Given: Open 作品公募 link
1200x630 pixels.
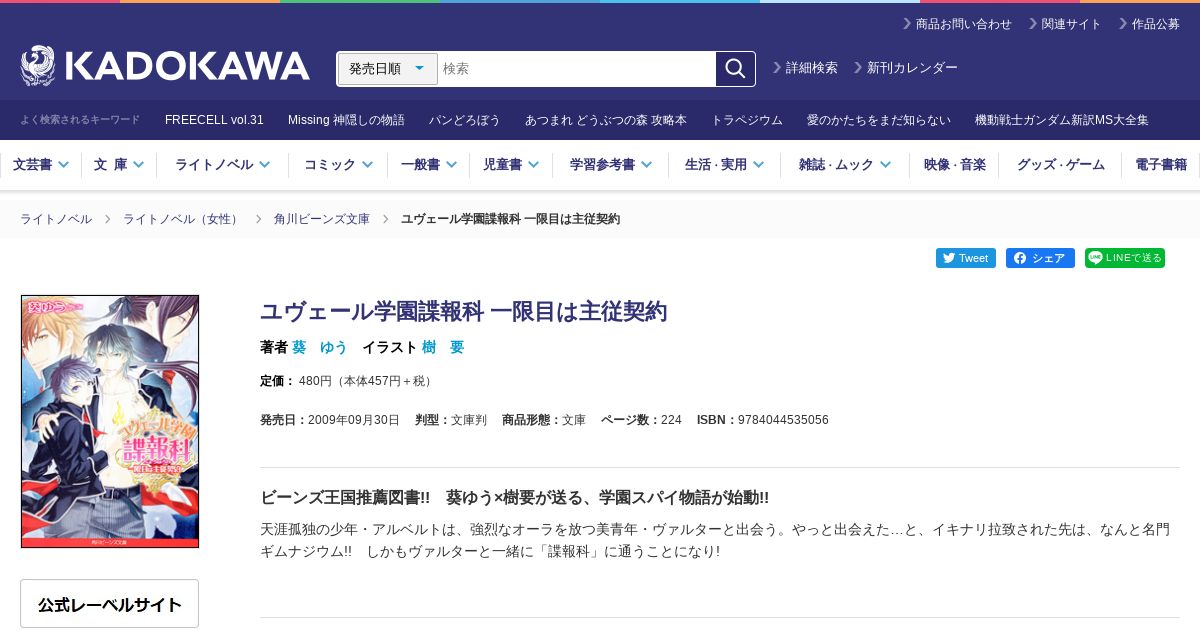Looking at the screenshot, I should pyautogui.click(x=1149, y=24).
